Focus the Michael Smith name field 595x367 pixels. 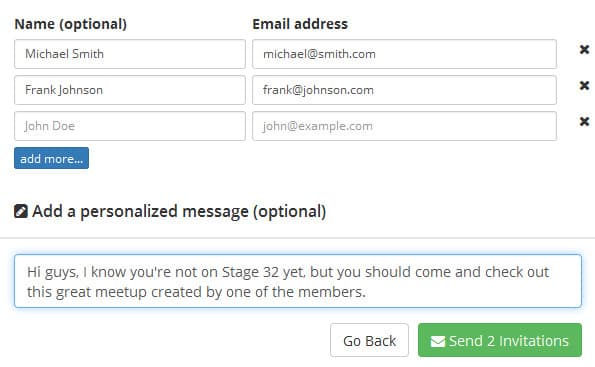click(x=130, y=54)
